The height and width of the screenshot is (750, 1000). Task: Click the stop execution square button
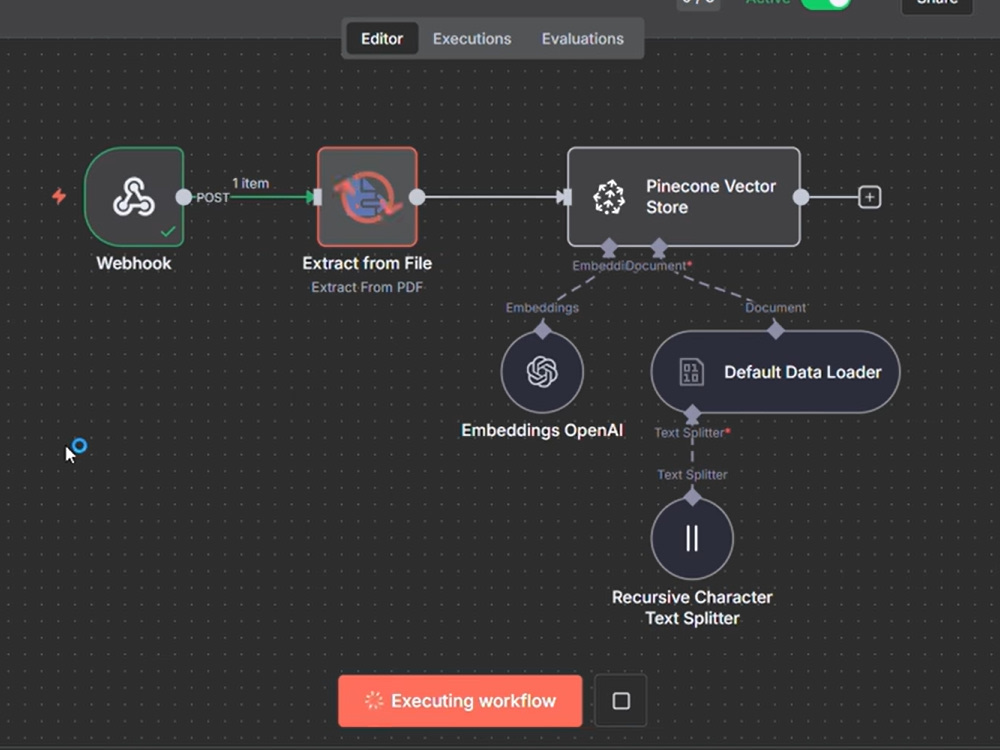click(621, 701)
